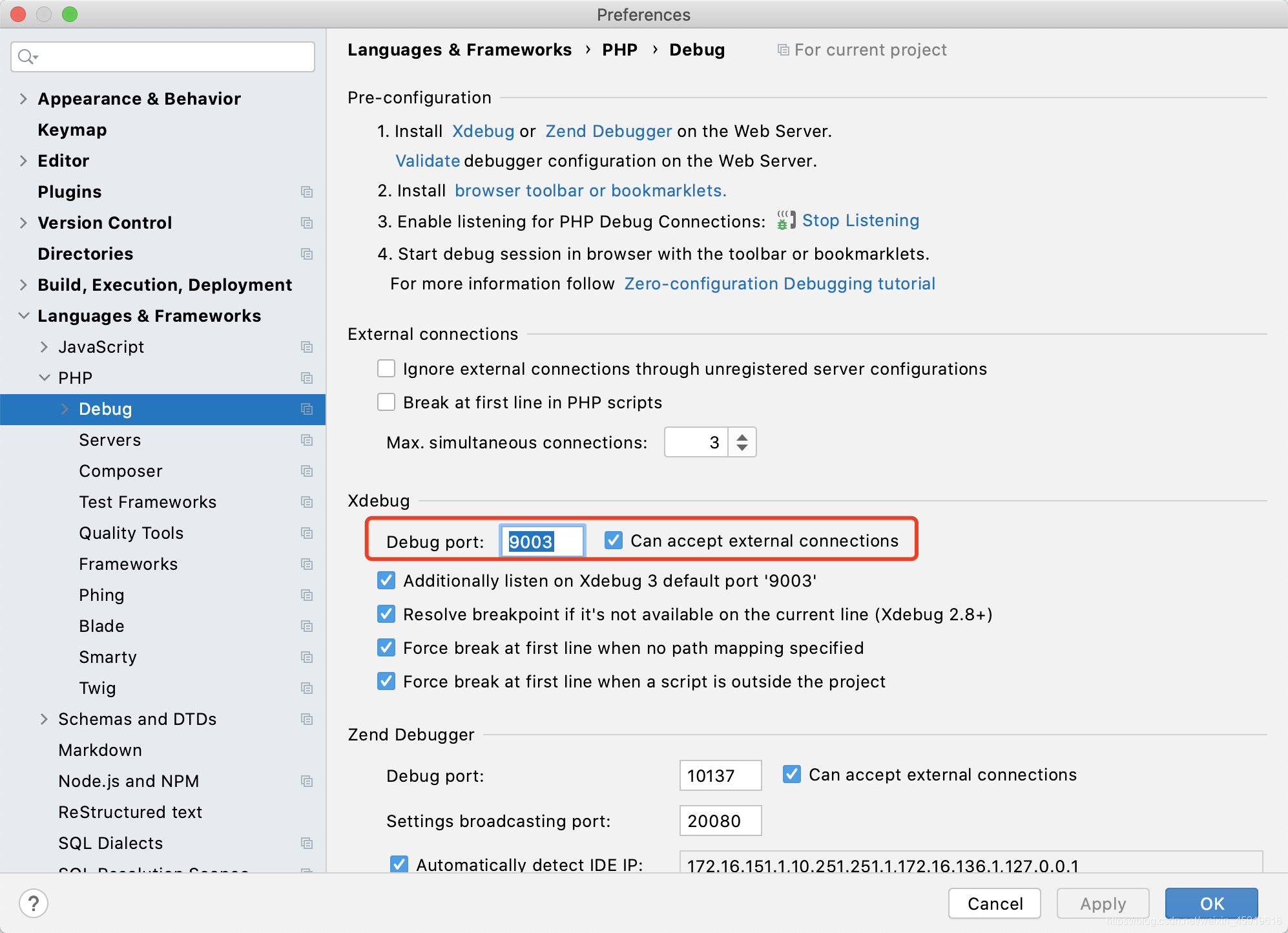The height and width of the screenshot is (933, 1288).
Task: Click the copy settings icon beside Plugins
Action: pos(306,192)
